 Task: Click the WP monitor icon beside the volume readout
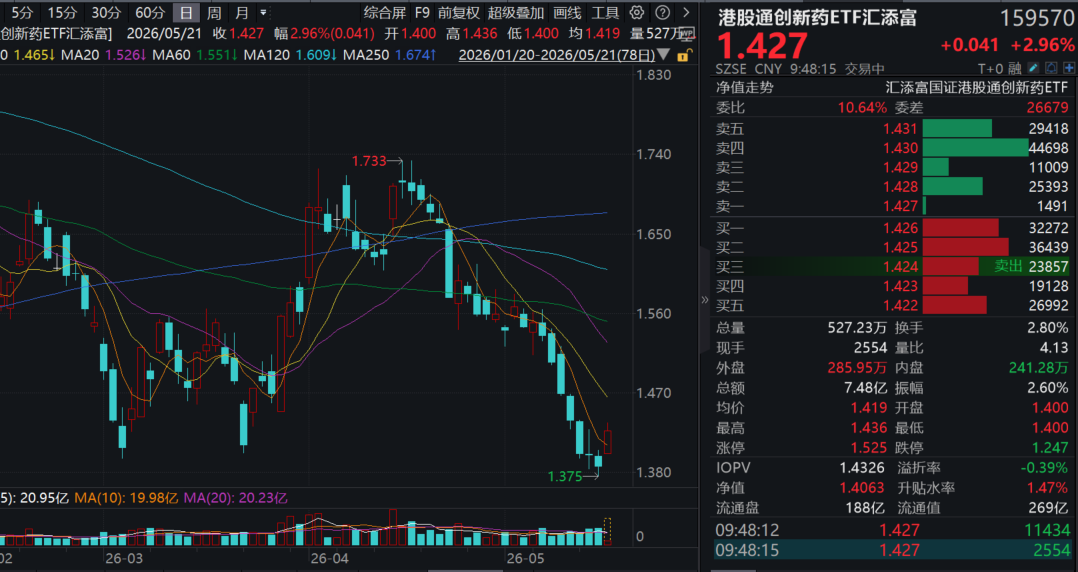pos(687,34)
